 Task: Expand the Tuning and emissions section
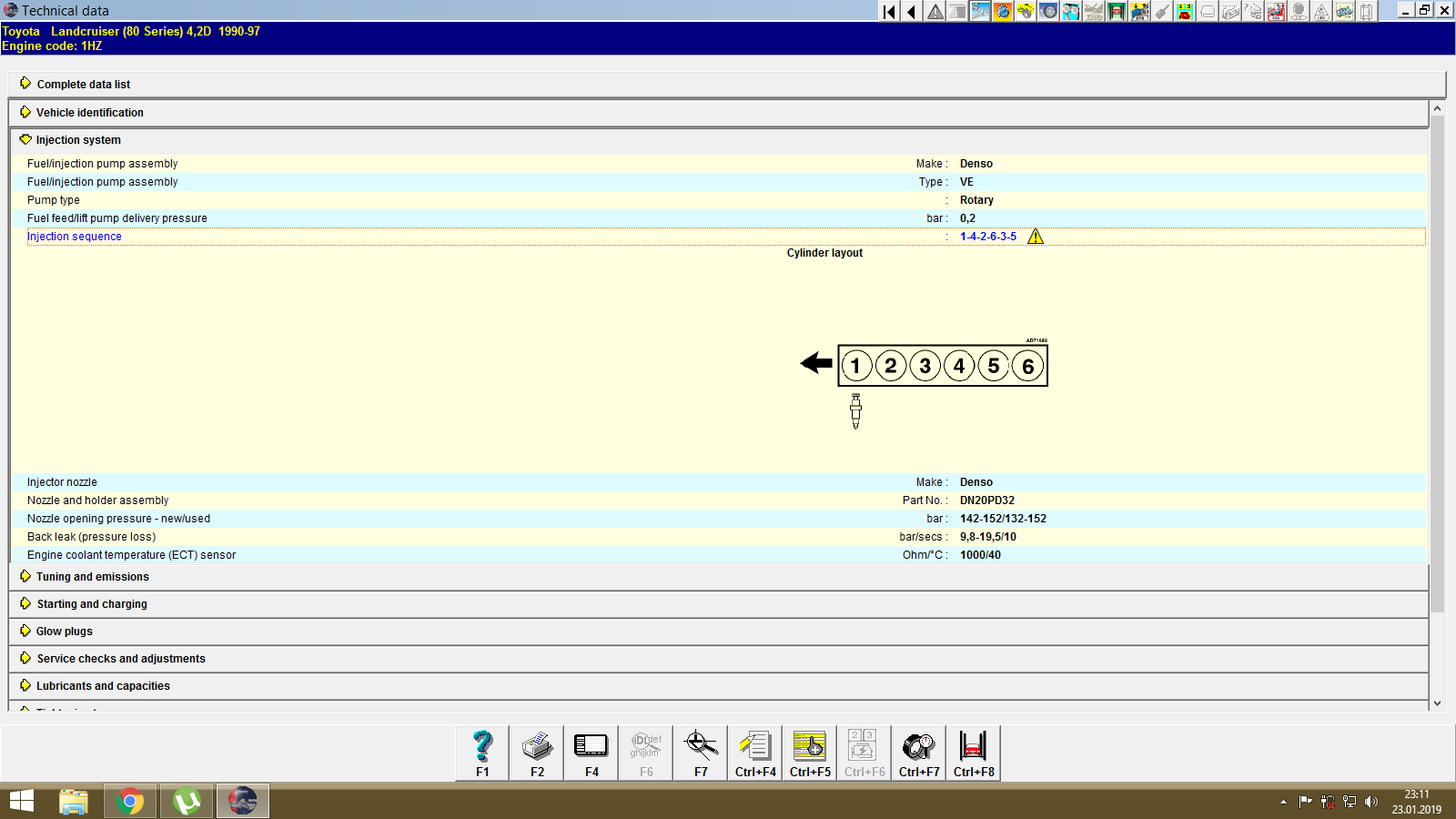coord(92,576)
